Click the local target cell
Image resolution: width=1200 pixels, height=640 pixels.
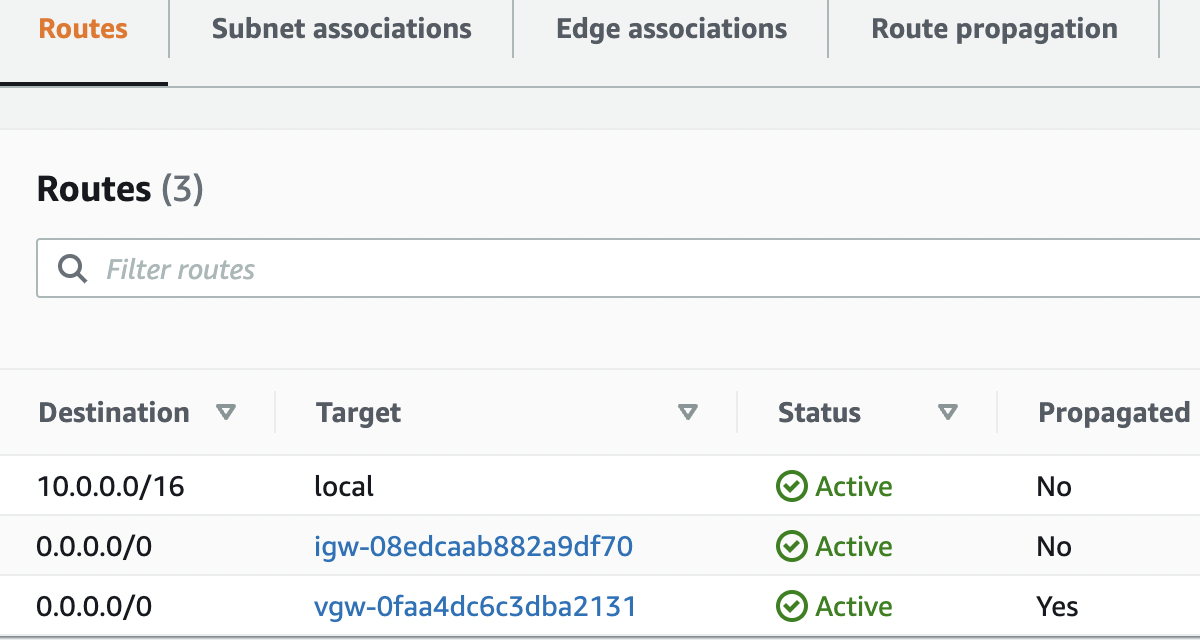(x=344, y=486)
